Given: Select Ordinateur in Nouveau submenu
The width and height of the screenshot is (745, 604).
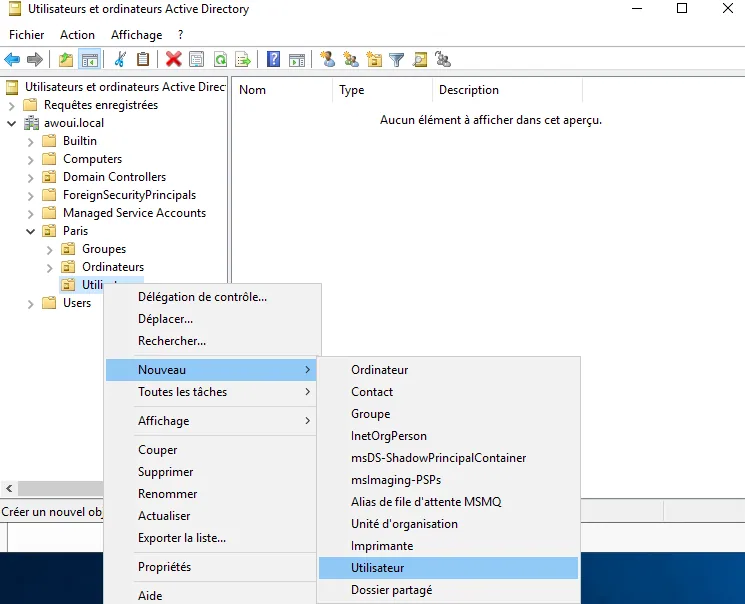Looking at the screenshot, I should (449, 370).
